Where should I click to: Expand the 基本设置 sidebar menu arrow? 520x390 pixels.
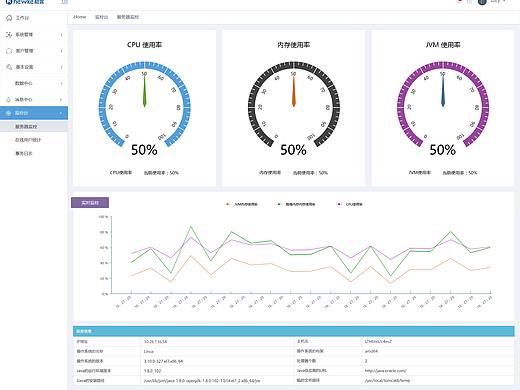click(x=61, y=67)
